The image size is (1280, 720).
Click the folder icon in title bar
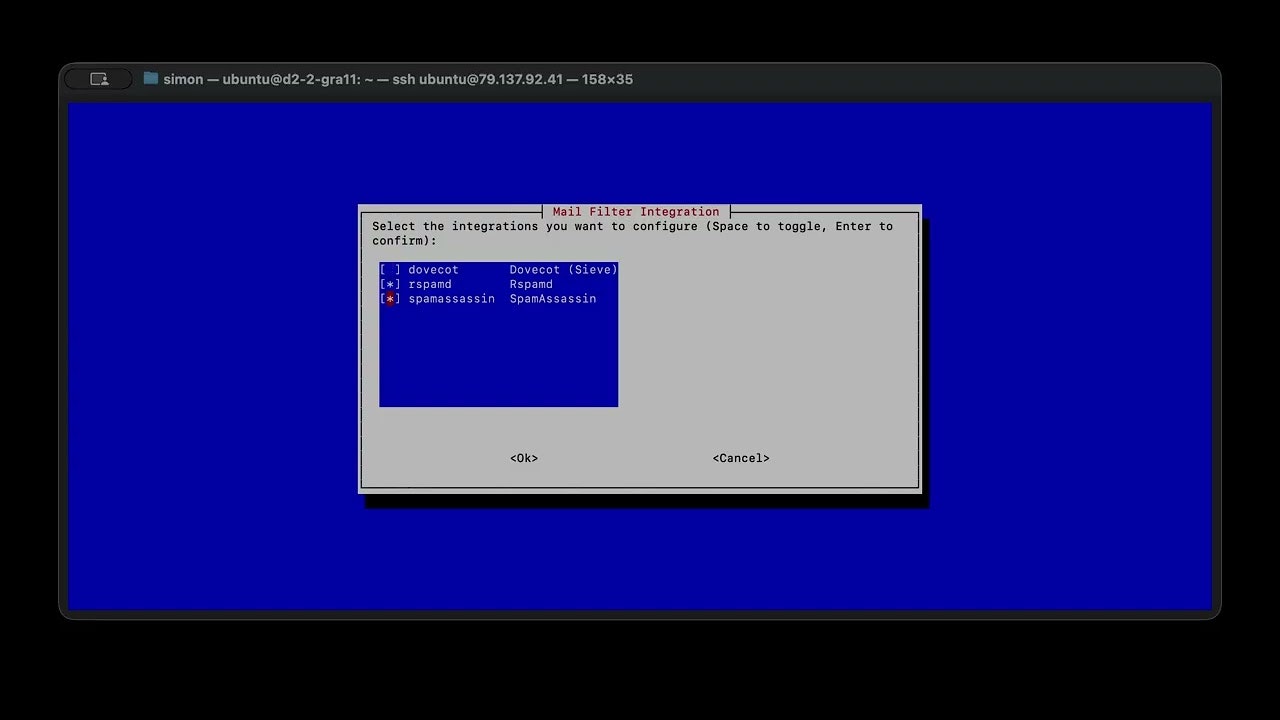(151, 78)
